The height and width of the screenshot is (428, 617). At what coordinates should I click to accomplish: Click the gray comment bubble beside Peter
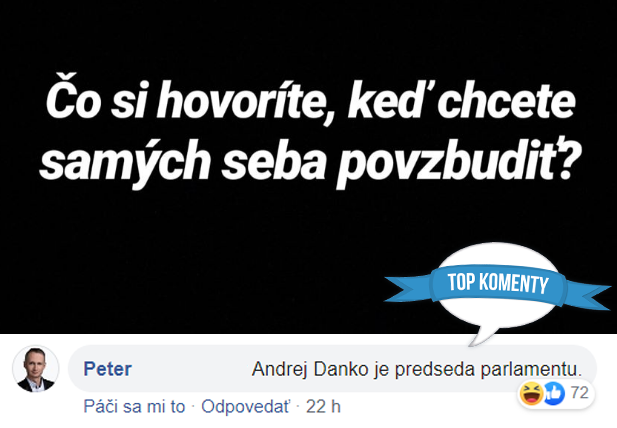tap(332, 369)
